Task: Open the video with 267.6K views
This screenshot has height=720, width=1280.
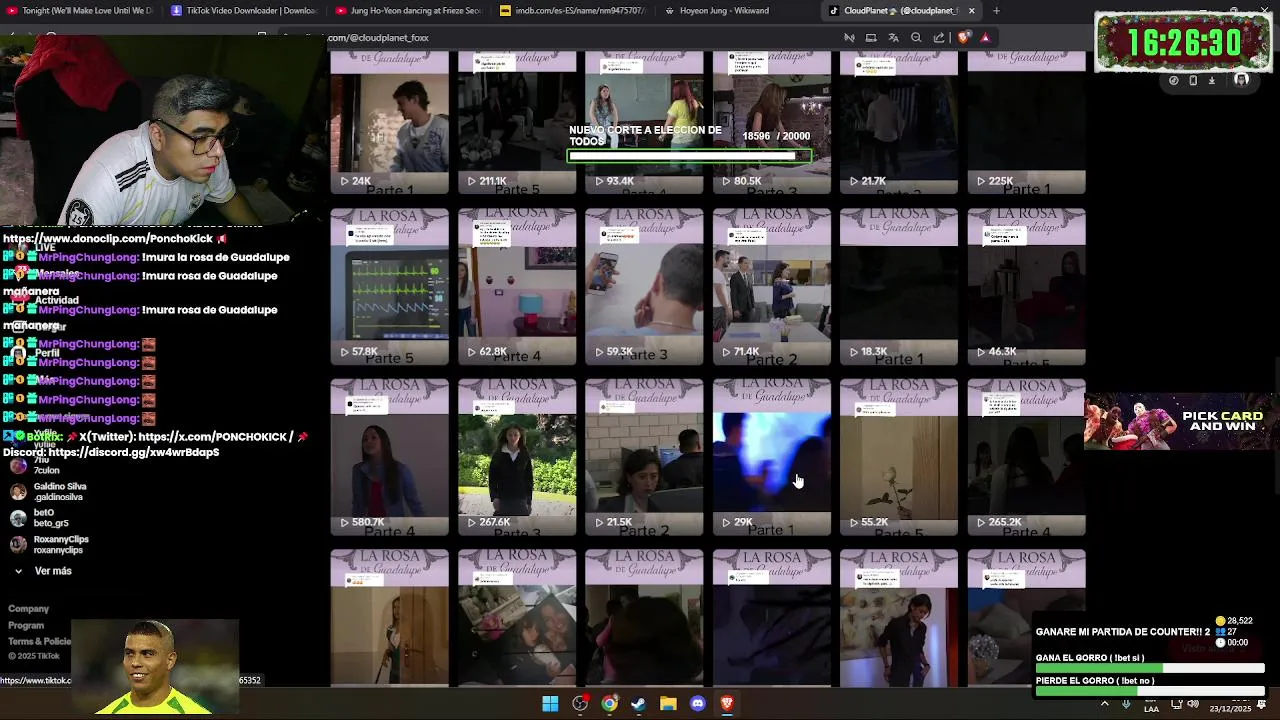Action: 517,457
